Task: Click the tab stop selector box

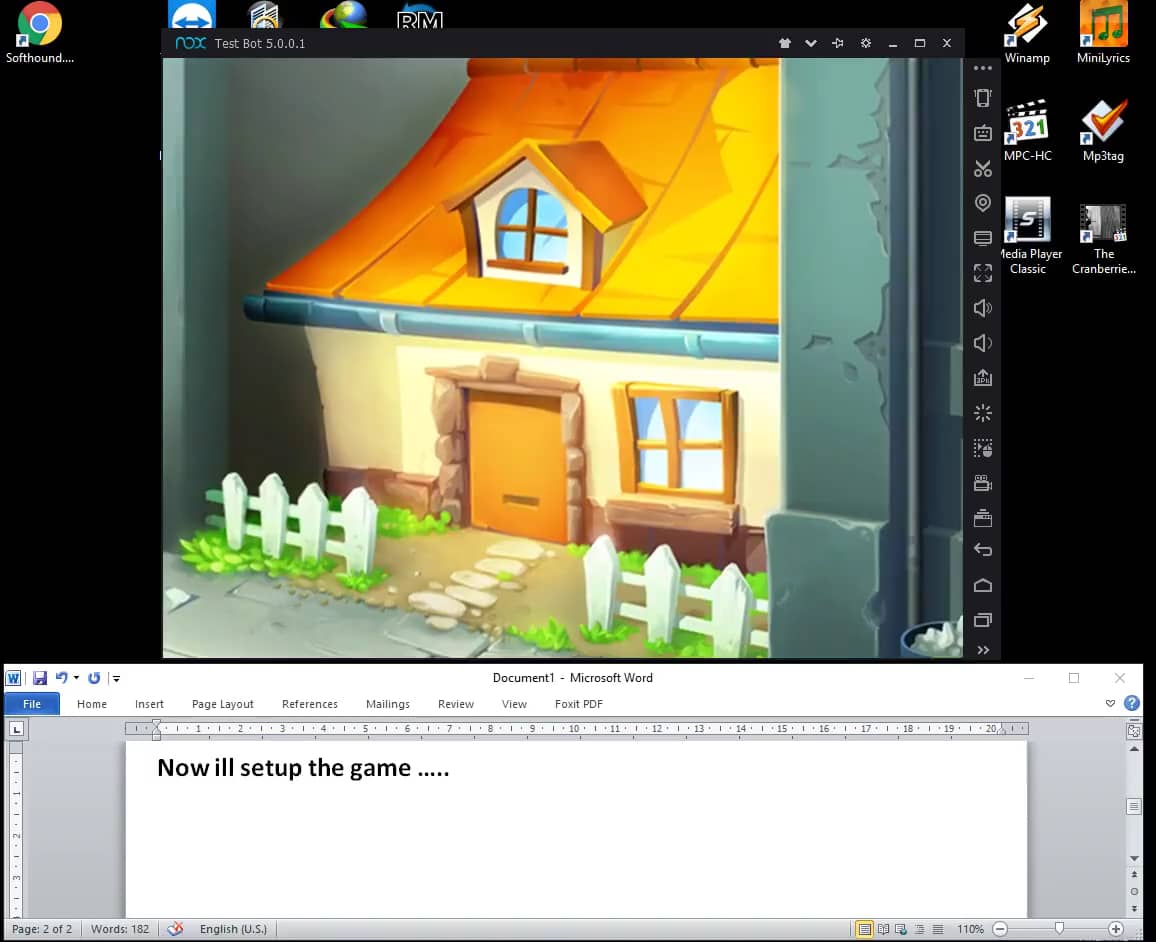Action: pos(17,729)
